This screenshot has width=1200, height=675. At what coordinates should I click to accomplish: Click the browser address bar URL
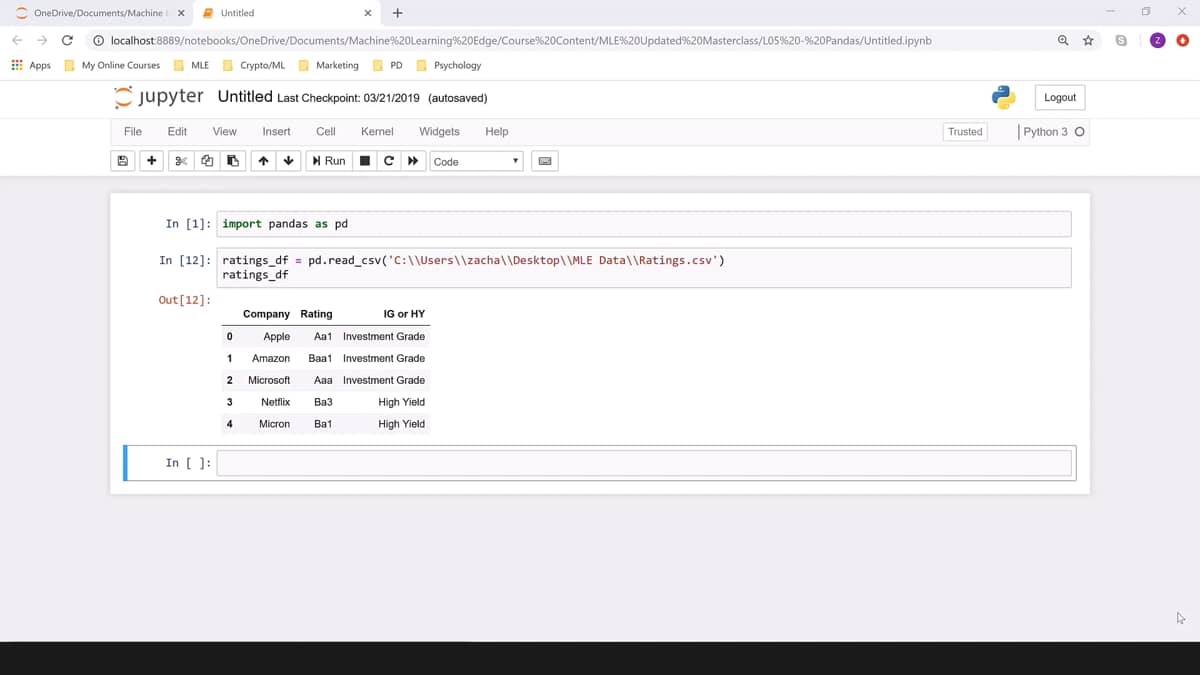[x=521, y=41]
